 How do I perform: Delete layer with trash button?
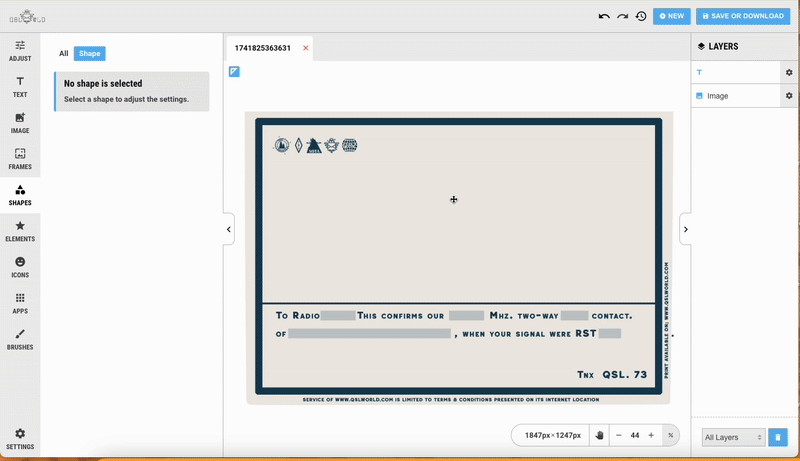click(x=778, y=437)
